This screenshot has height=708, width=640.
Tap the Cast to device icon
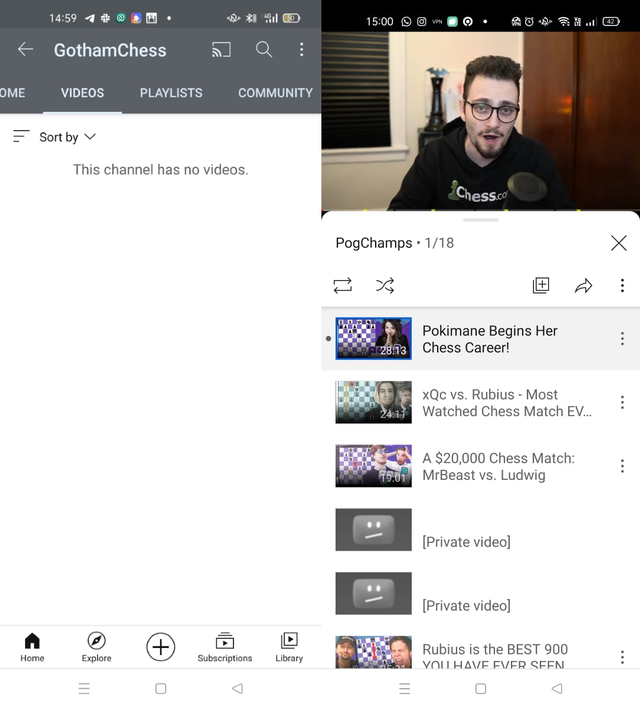click(x=221, y=49)
